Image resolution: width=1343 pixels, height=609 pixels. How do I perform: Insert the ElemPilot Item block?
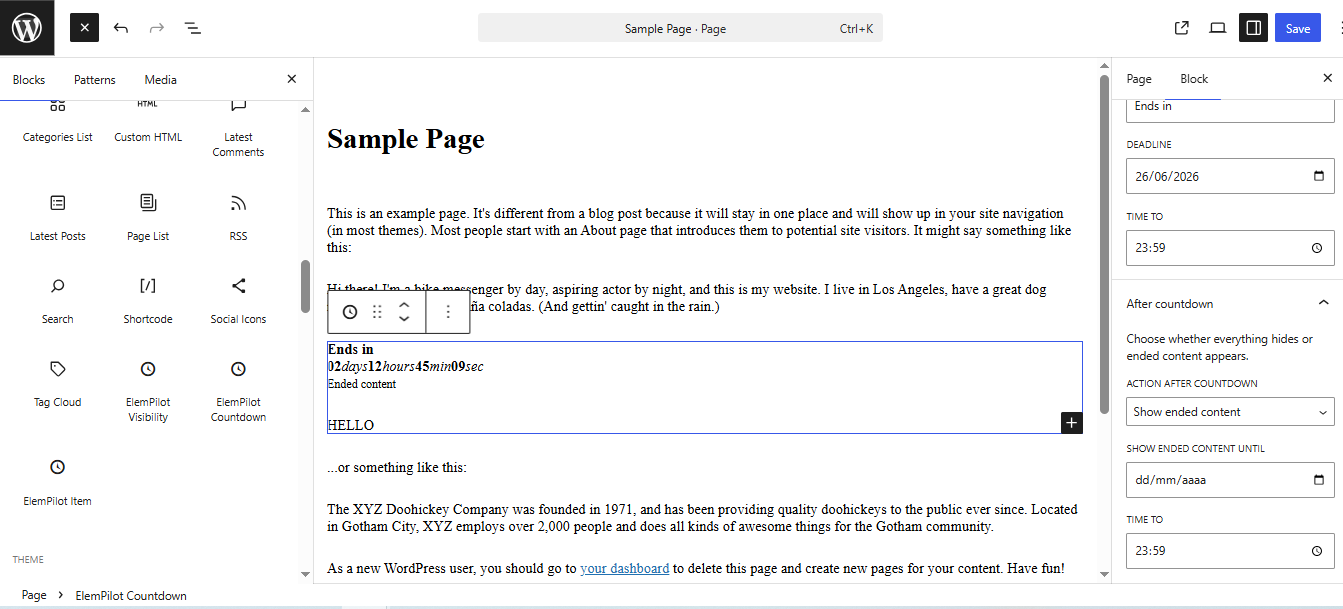58,483
